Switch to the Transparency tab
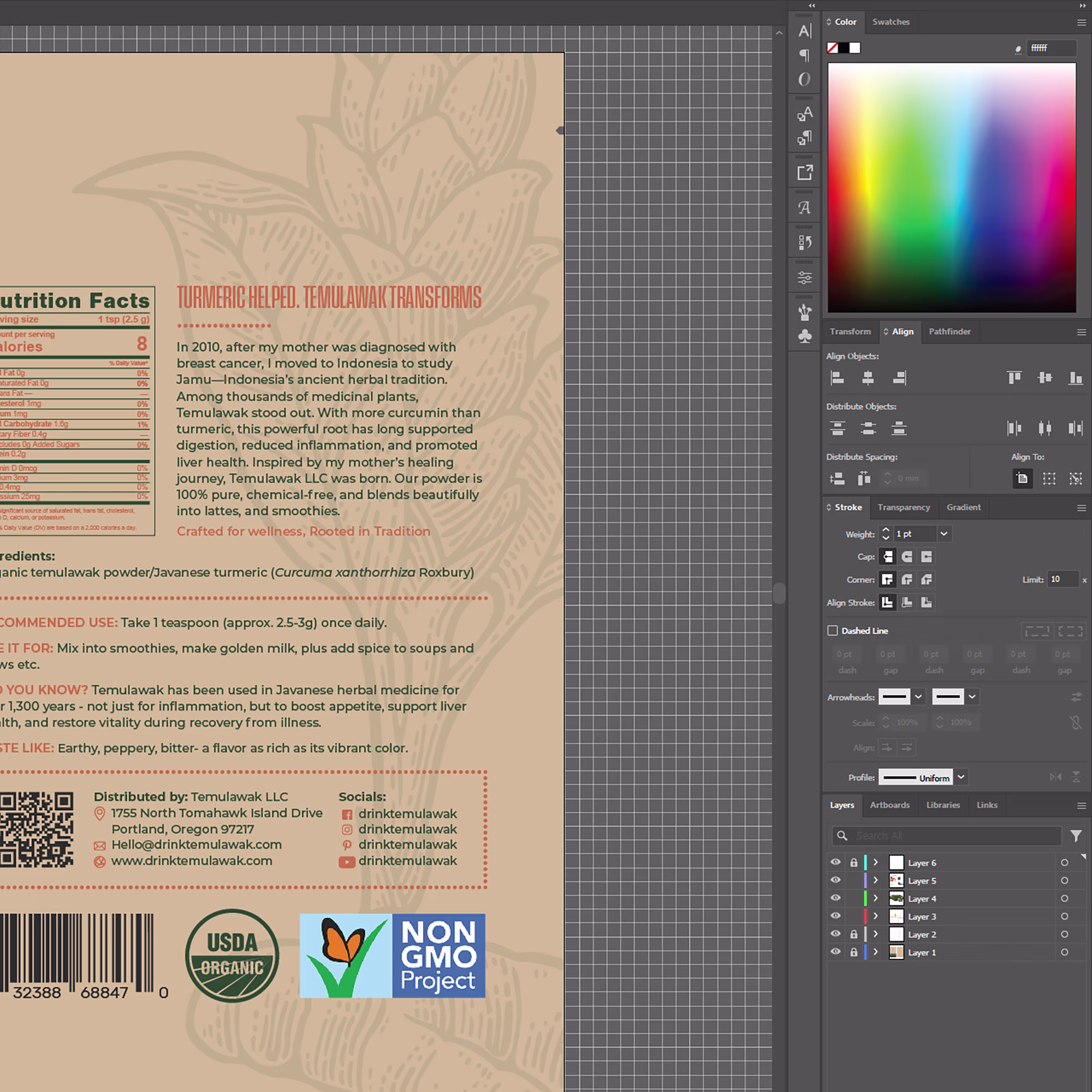Image resolution: width=1092 pixels, height=1092 pixels. coord(904,508)
